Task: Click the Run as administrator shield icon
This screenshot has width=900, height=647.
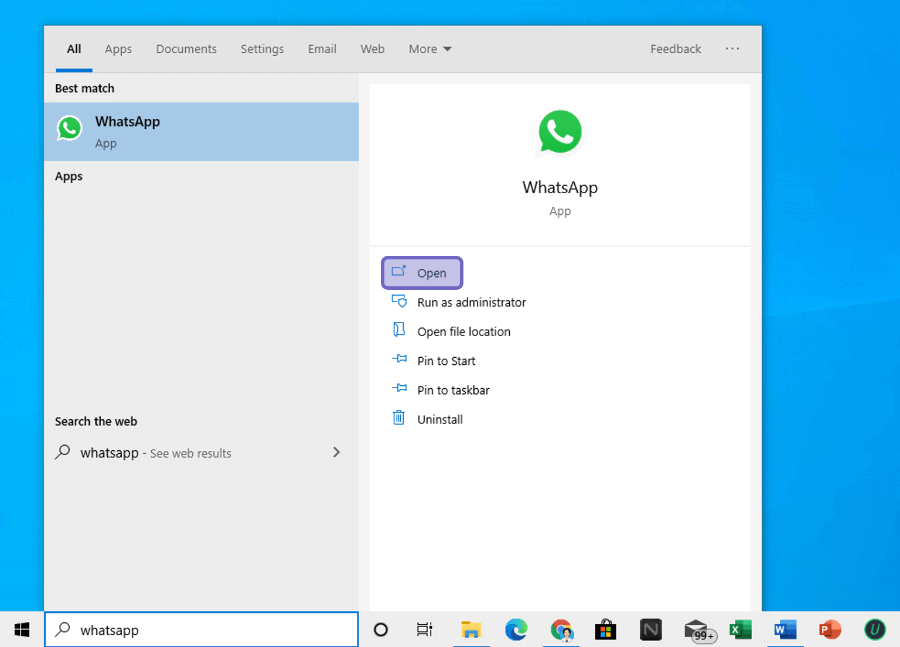Action: pyautogui.click(x=399, y=300)
